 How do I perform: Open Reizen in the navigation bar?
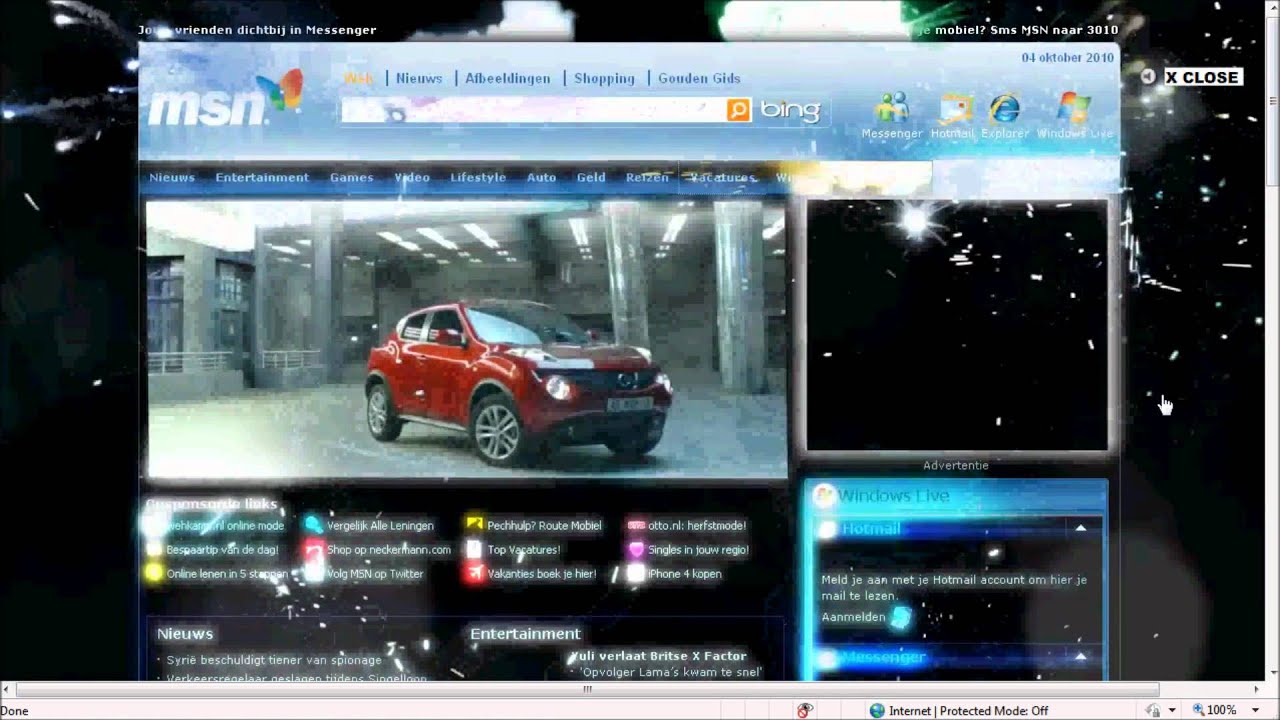[x=647, y=177]
